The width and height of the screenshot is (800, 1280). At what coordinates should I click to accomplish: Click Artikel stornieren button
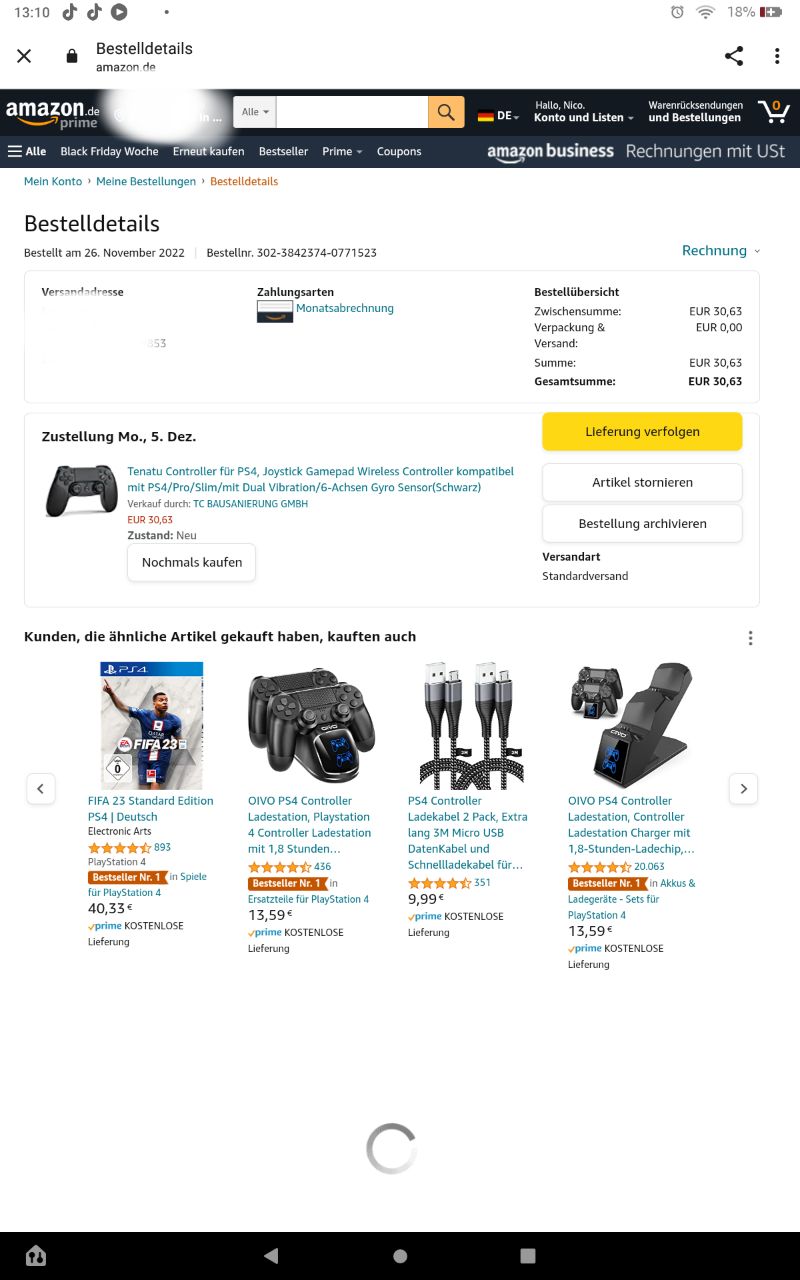point(642,482)
